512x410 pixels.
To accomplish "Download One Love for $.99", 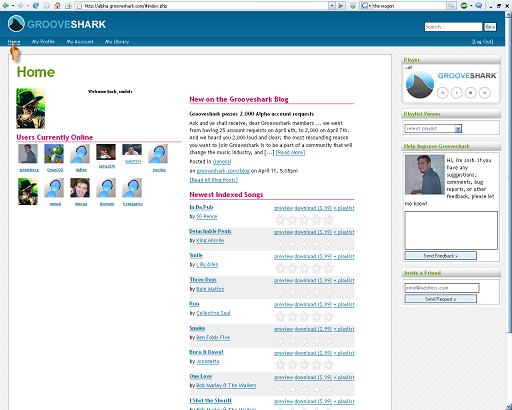I will (313, 377).
